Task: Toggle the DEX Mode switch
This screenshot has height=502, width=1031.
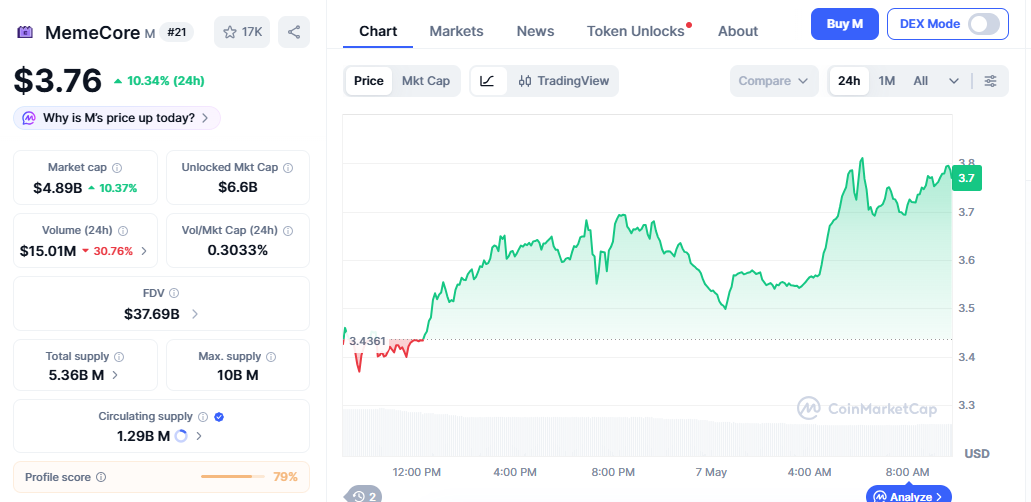Action: click(984, 24)
